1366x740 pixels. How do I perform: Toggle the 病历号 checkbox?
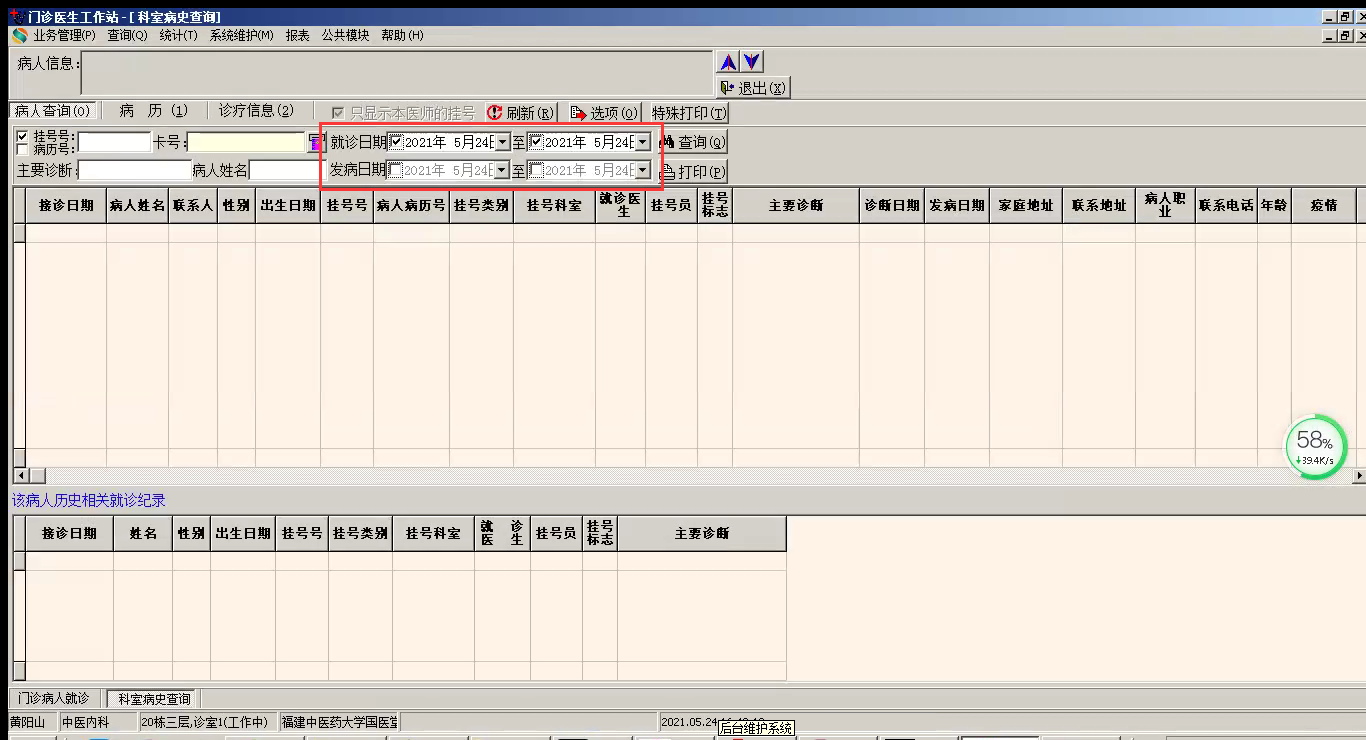[23, 149]
